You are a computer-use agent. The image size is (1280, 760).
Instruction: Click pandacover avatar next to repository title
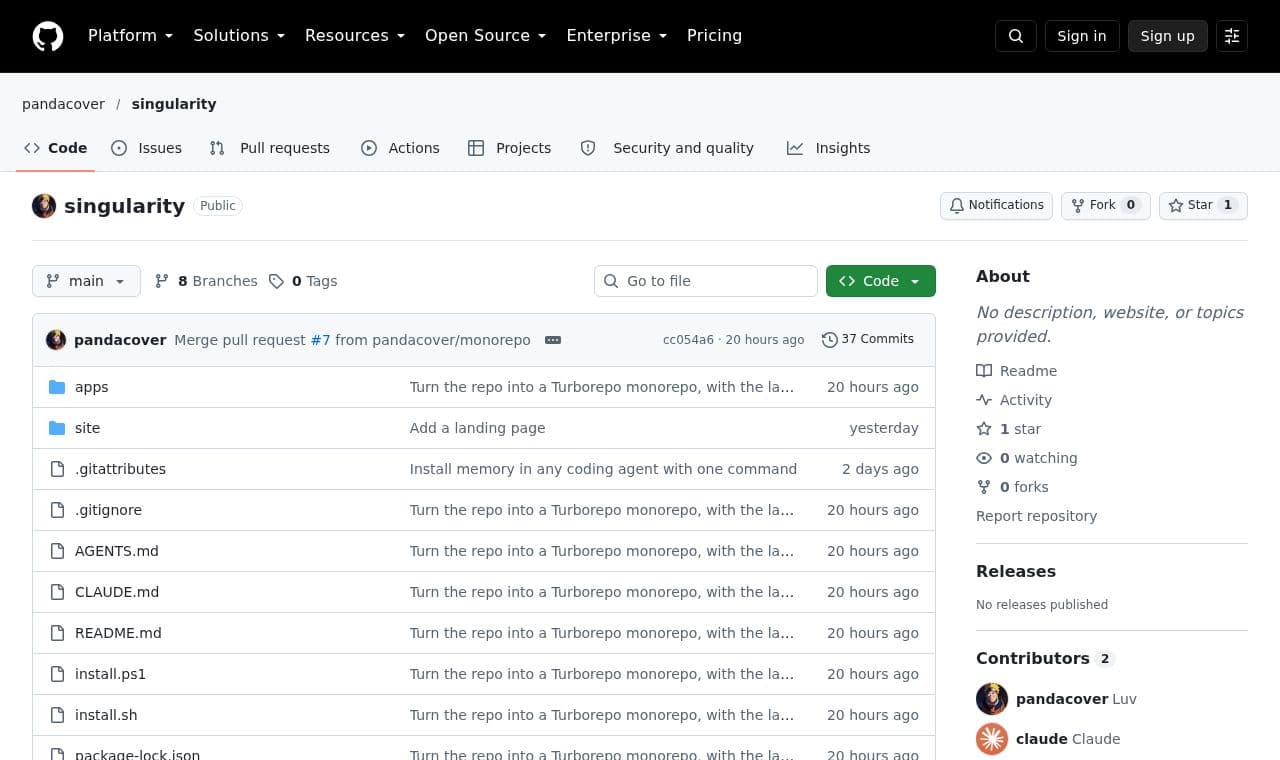44,206
